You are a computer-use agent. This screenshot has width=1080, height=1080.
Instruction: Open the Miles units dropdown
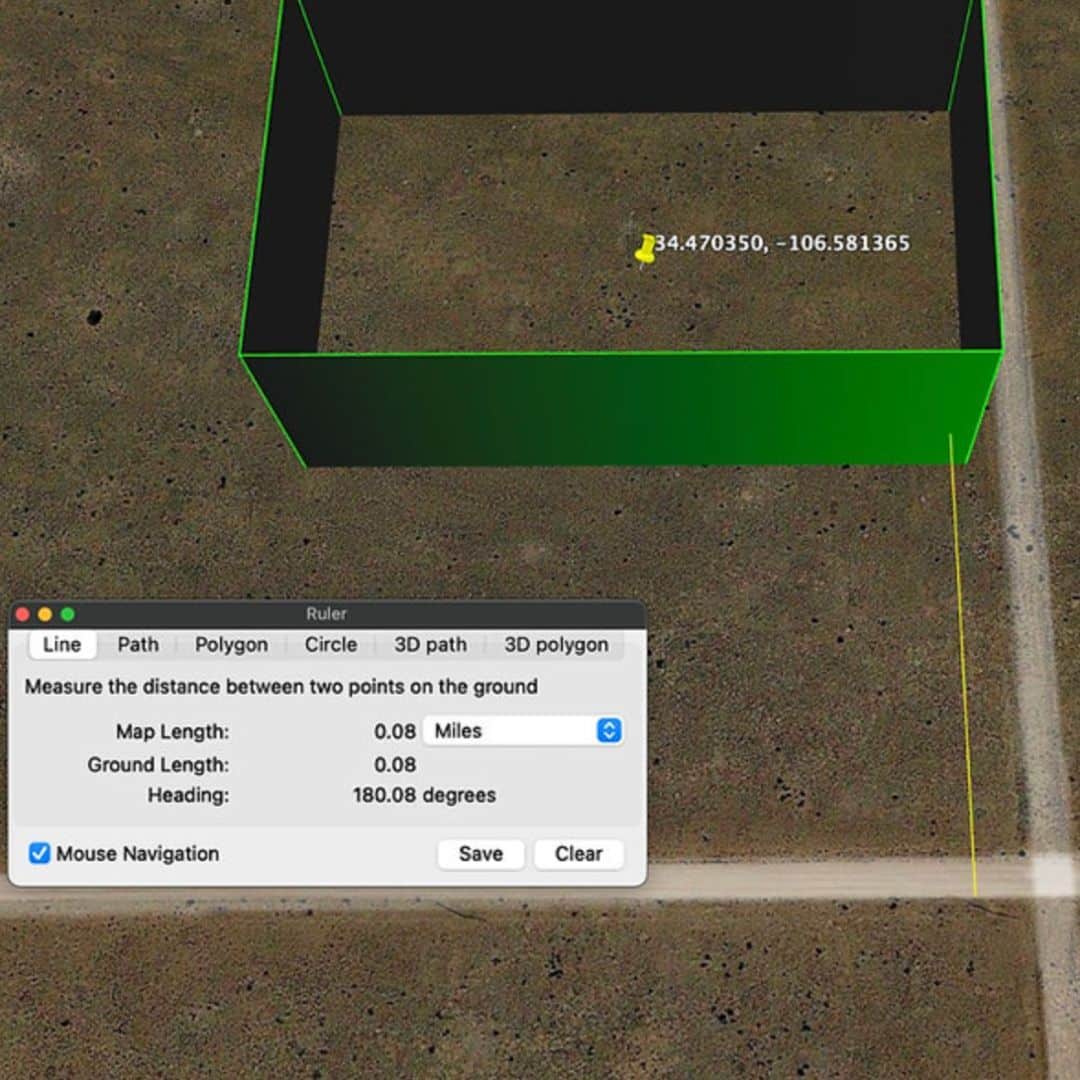coord(523,731)
